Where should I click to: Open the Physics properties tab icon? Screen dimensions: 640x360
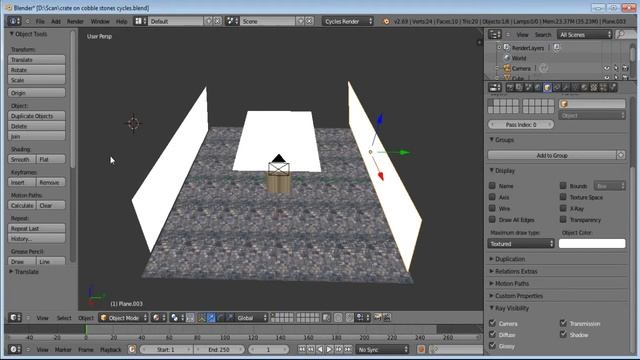point(613,87)
